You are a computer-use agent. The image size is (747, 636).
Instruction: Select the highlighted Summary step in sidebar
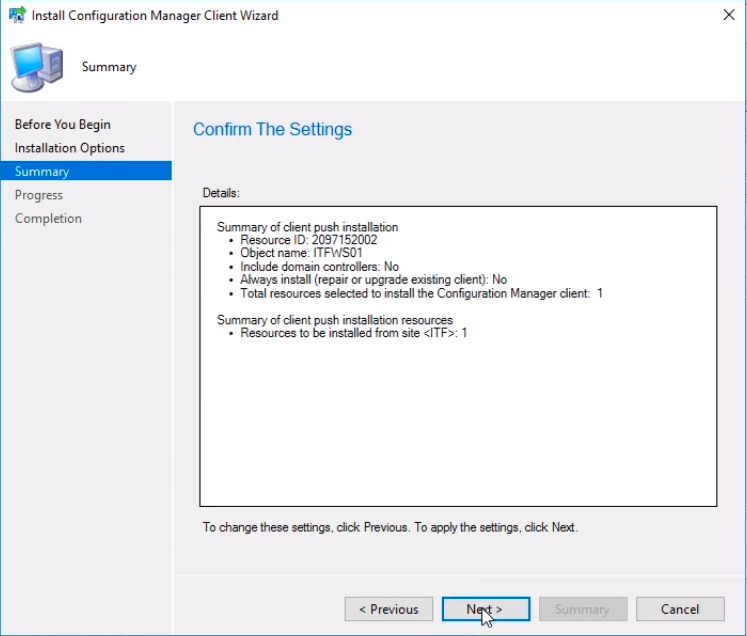[x=86, y=171]
